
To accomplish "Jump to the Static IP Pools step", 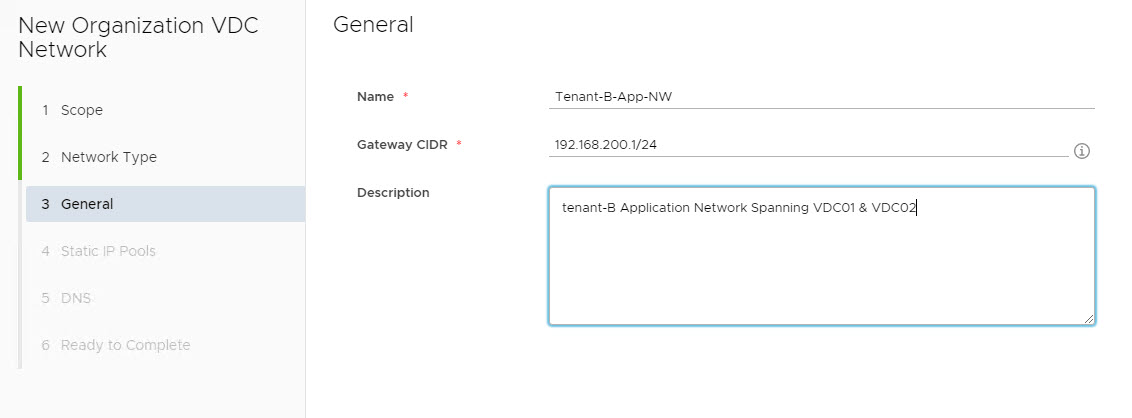I will (x=108, y=251).
